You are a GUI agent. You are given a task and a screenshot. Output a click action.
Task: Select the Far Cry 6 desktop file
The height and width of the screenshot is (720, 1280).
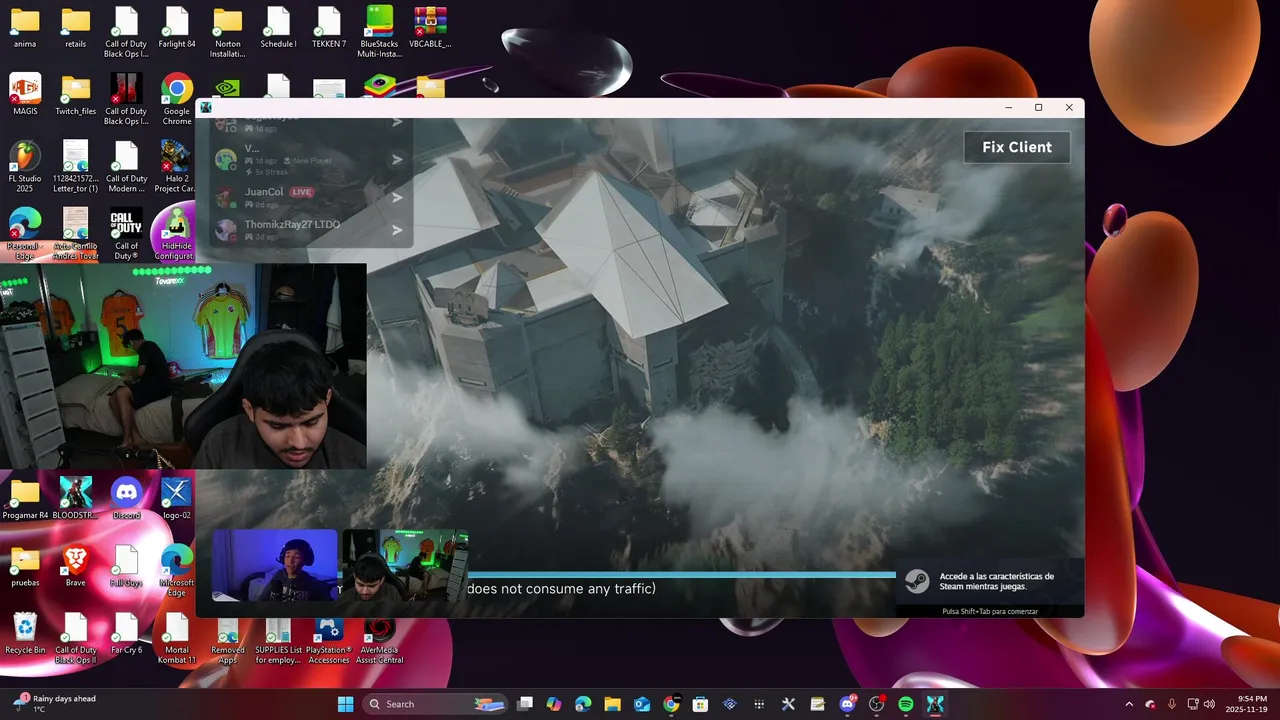point(126,634)
